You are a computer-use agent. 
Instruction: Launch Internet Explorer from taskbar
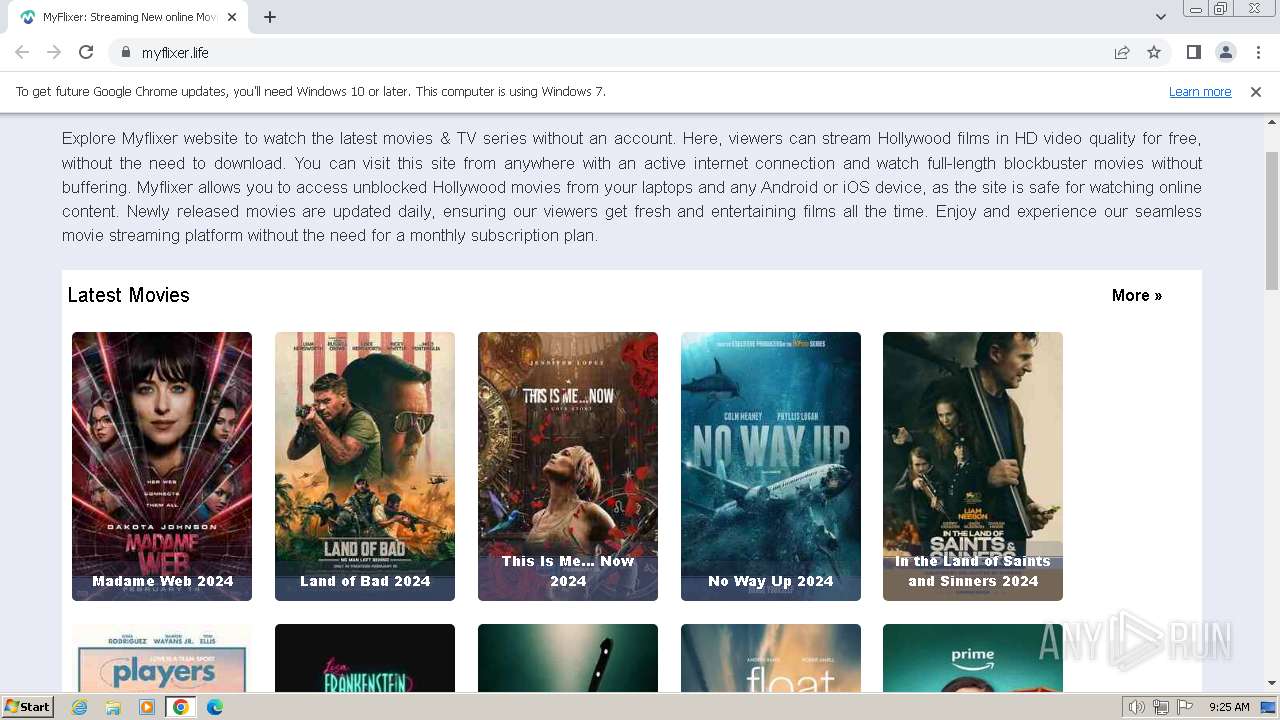coord(80,707)
